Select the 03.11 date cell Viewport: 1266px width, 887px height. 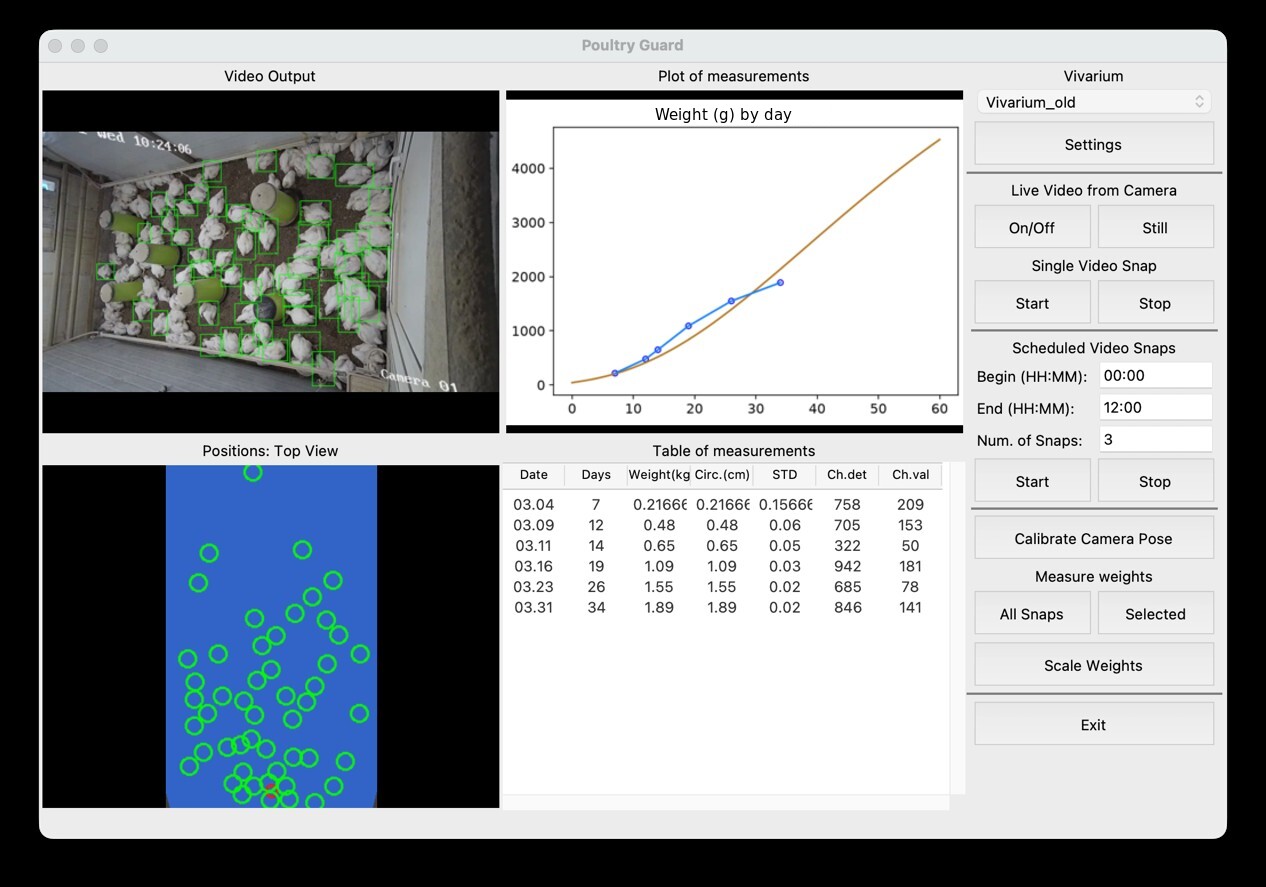click(534, 546)
